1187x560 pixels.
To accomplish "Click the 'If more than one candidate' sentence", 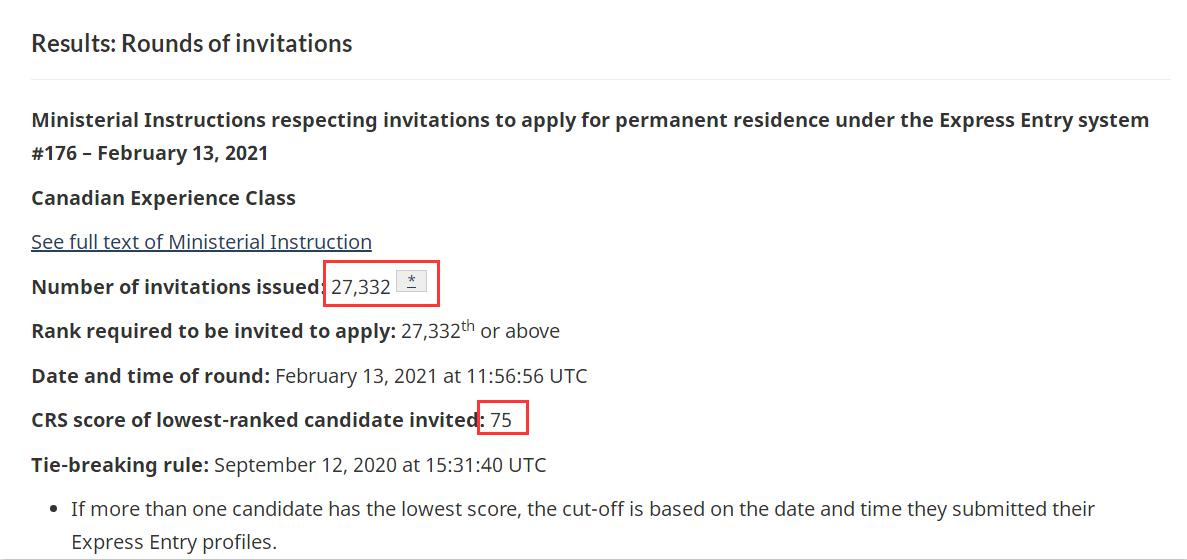I will point(582,509).
